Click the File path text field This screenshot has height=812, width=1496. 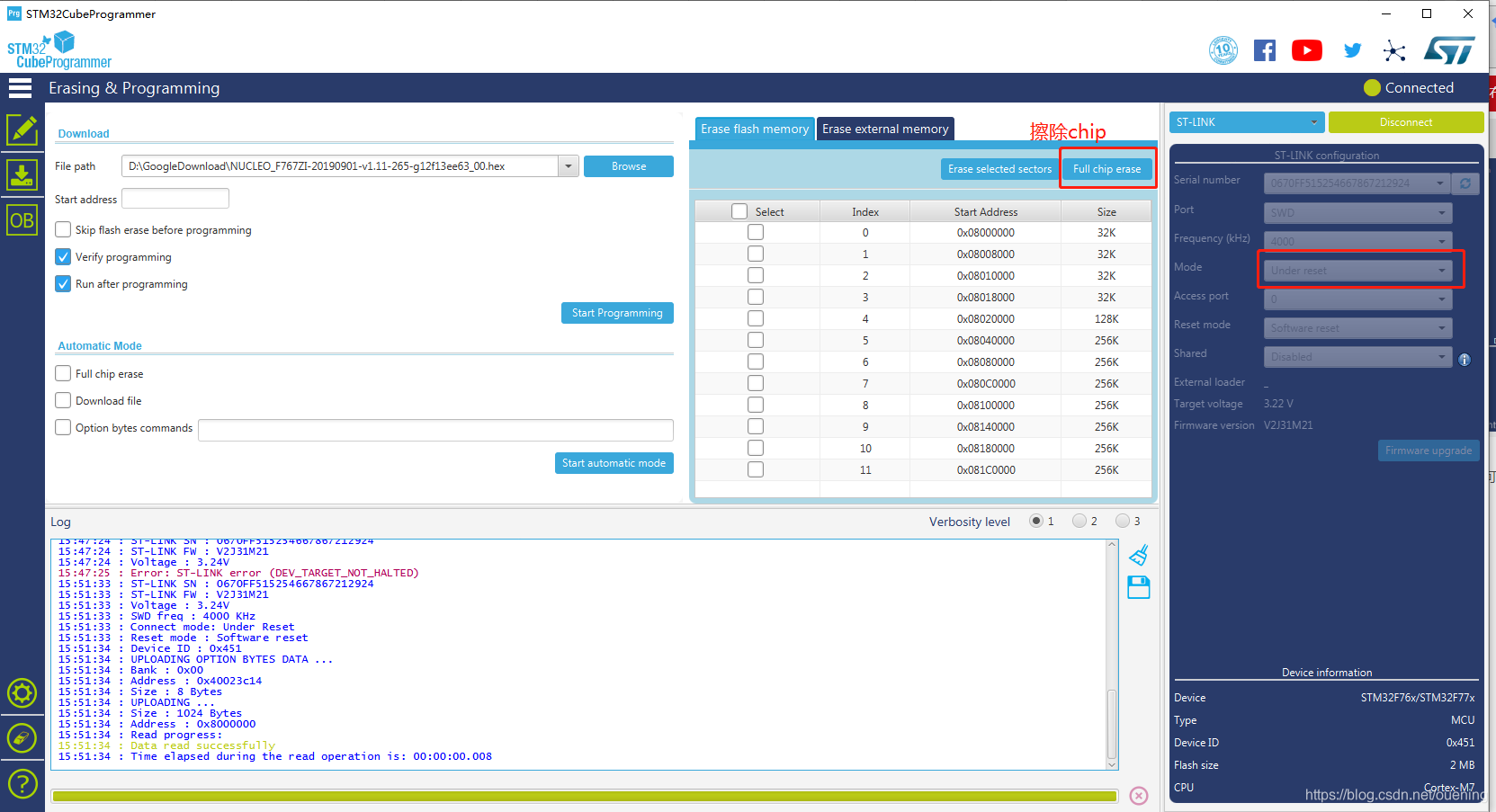[x=340, y=166]
